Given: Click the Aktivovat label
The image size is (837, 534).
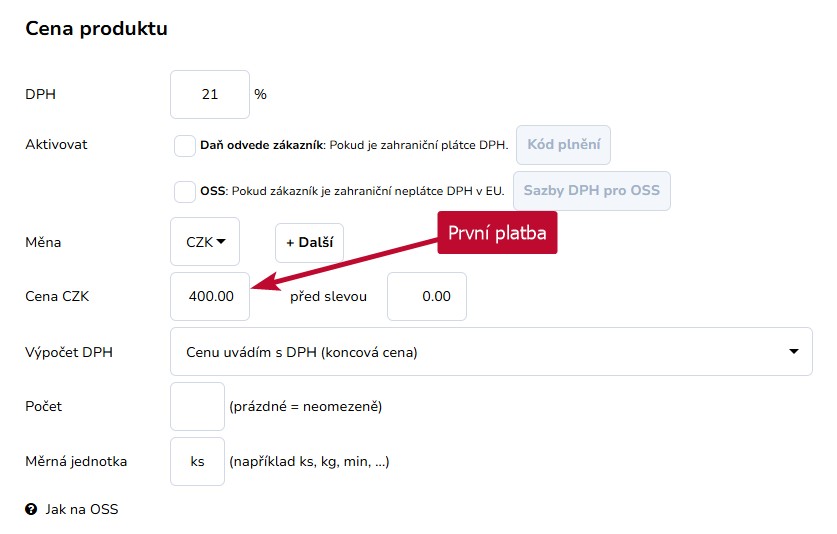Looking at the screenshot, I should pyautogui.click(x=56, y=145).
